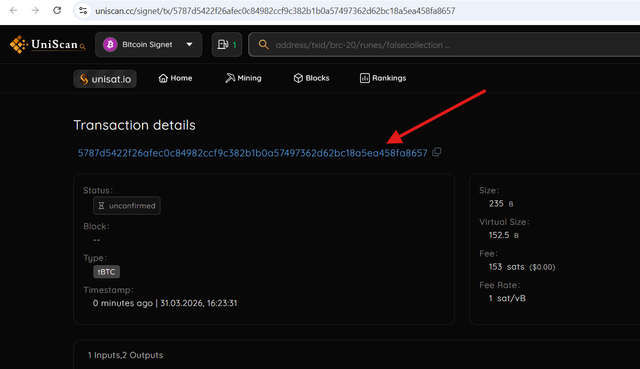Open the Rankings menu item

coord(383,78)
